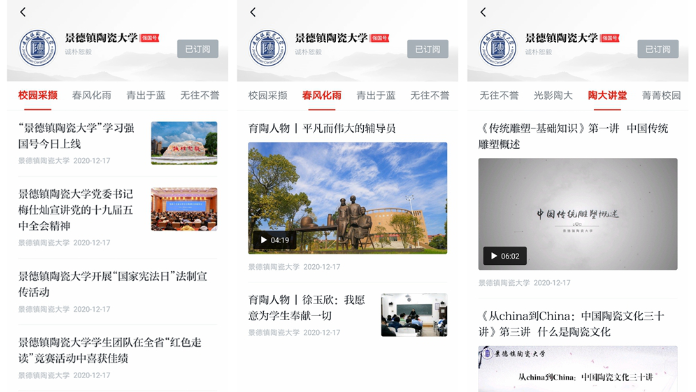Image resolution: width=696 pixels, height=392 pixels.
Task: Tap source and date under 04:19 video
Action: 294,267
